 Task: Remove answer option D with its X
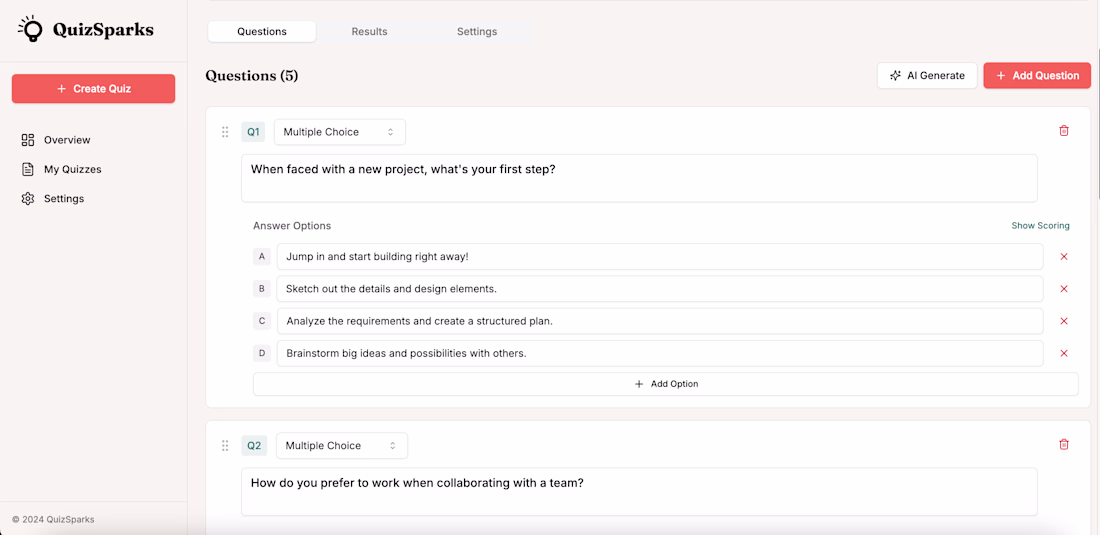(x=1064, y=353)
